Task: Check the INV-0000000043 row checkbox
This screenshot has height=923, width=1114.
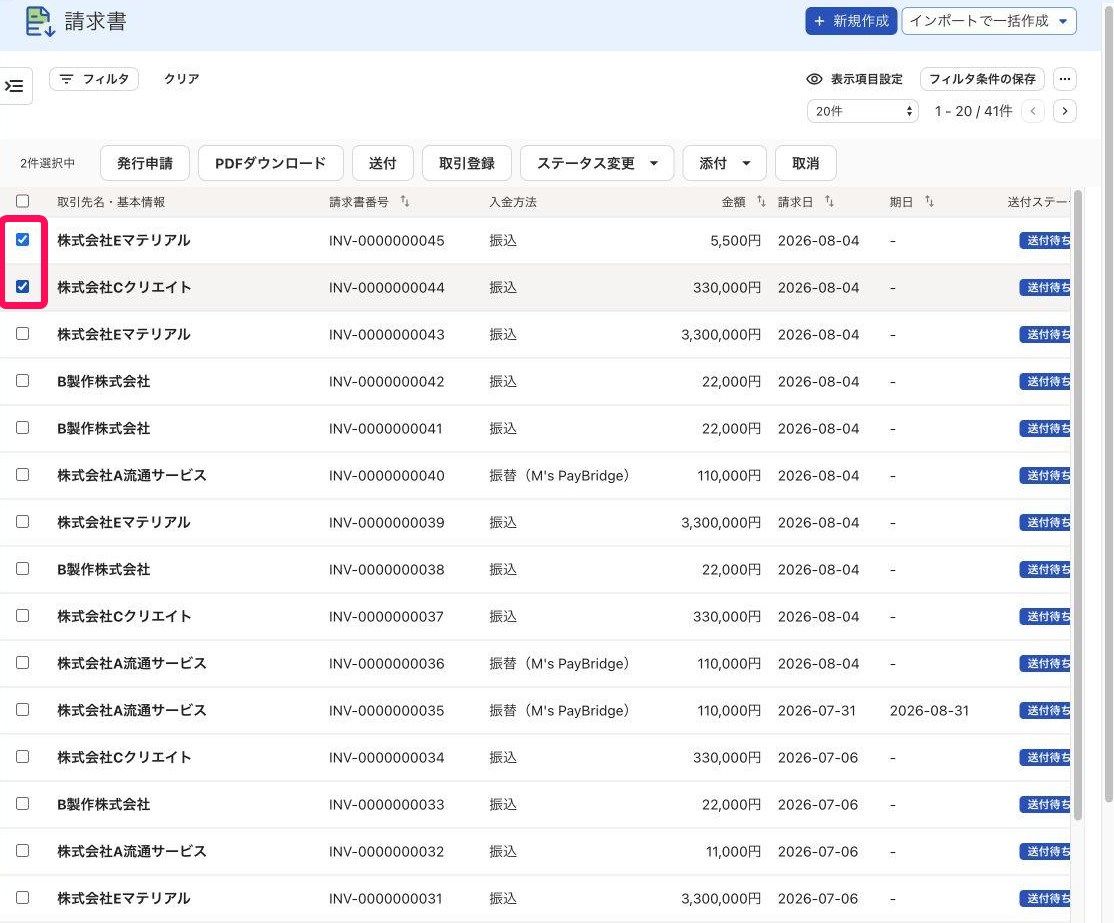Action: click(x=23, y=333)
